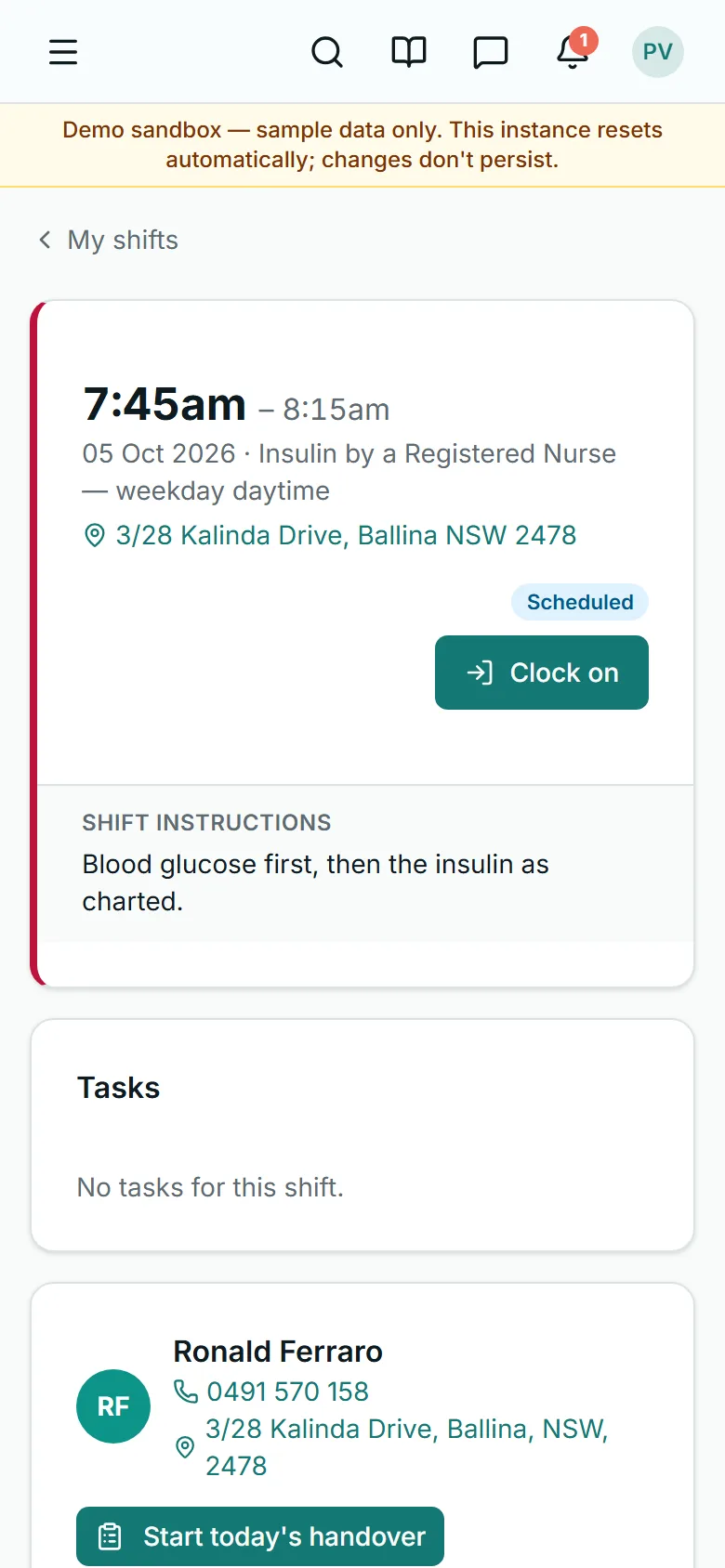The image size is (725, 1568).
Task: Open the hamburger navigation menu
Action: [x=63, y=52]
